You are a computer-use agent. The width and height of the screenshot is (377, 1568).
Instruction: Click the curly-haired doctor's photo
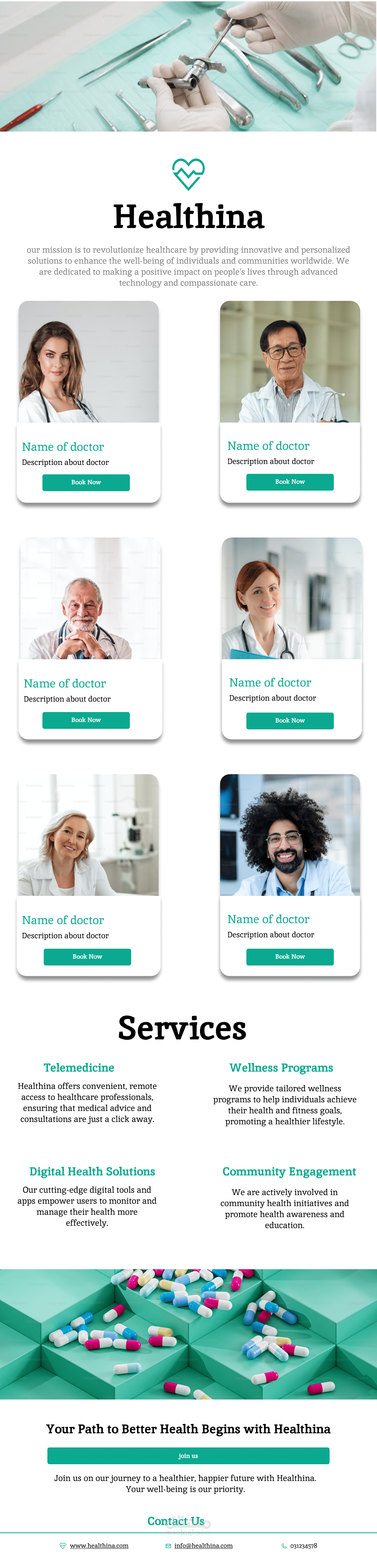(x=290, y=834)
